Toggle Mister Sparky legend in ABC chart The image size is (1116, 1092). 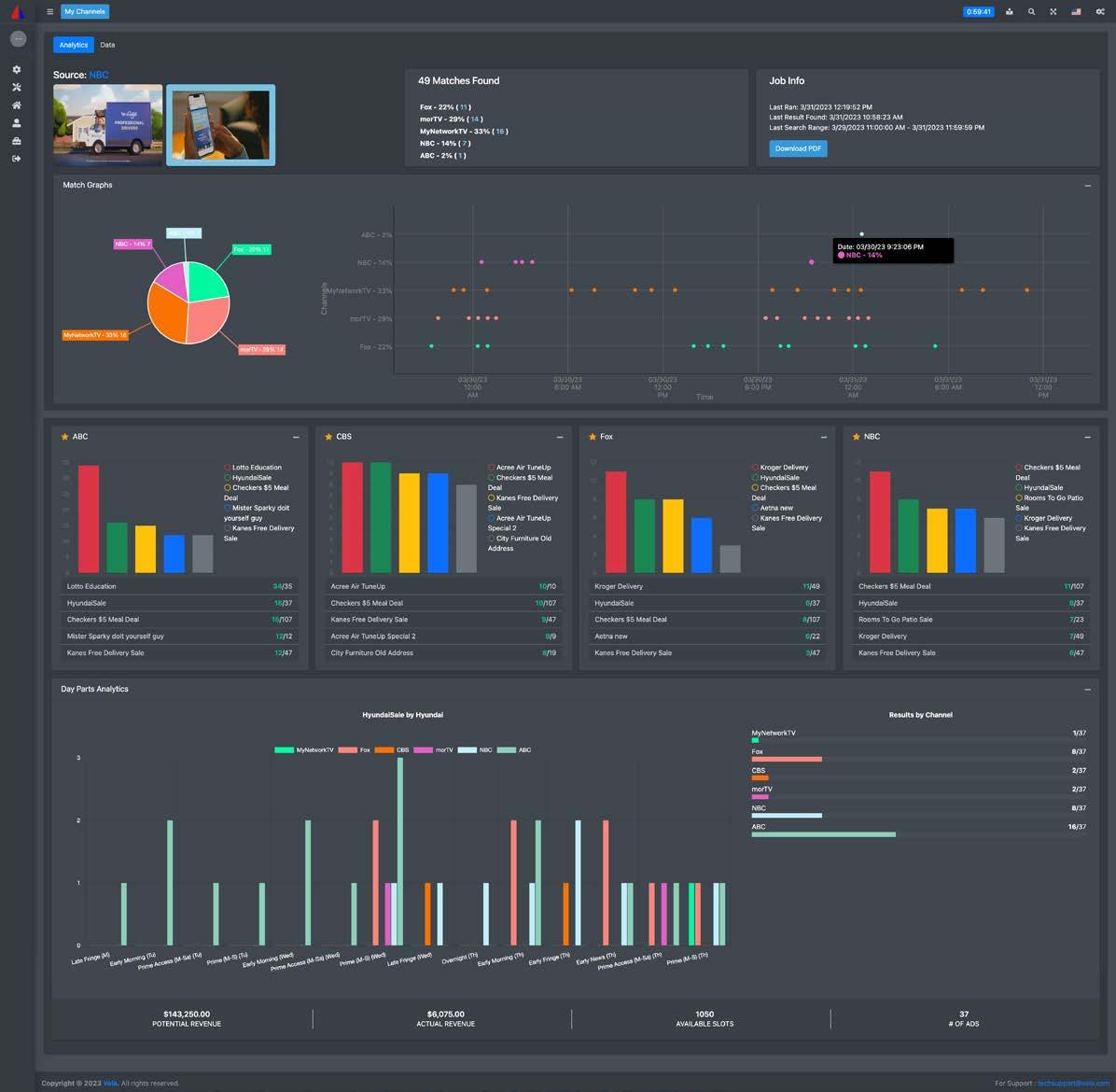257,512
